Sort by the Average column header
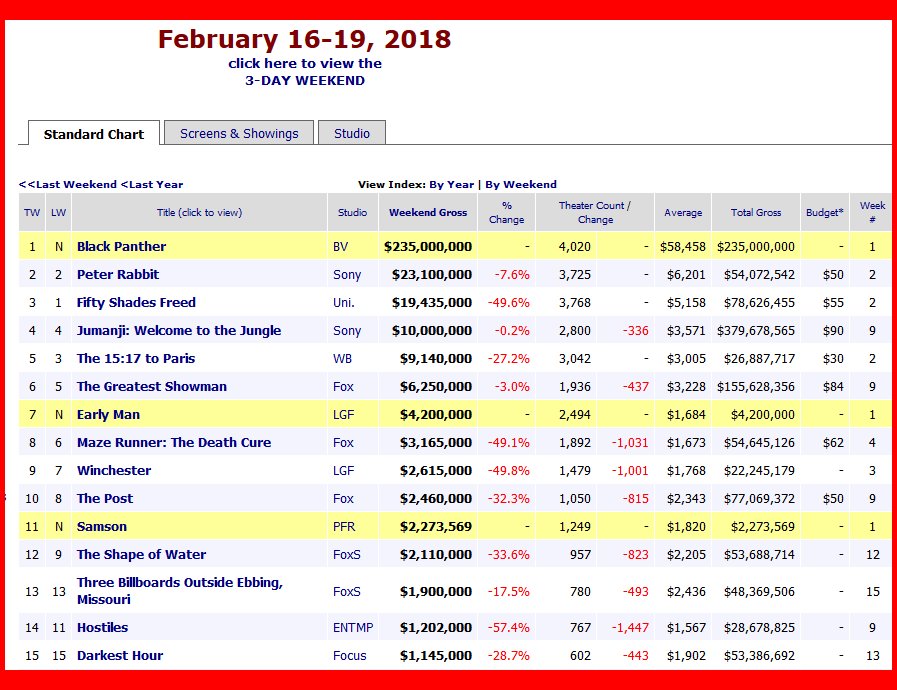This screenshot has height=690, width=897. coord(683,212)
